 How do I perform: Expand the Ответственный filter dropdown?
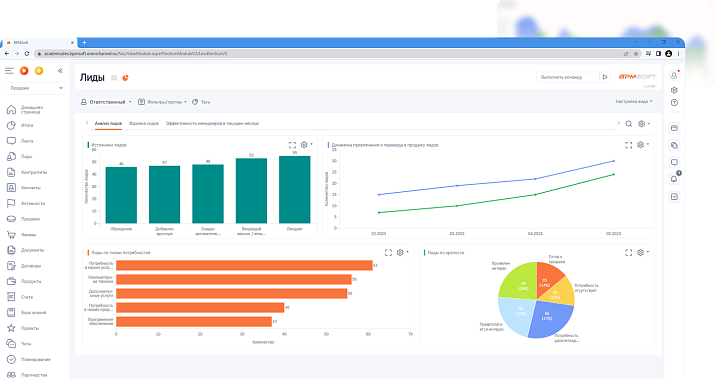click(106, 102)
